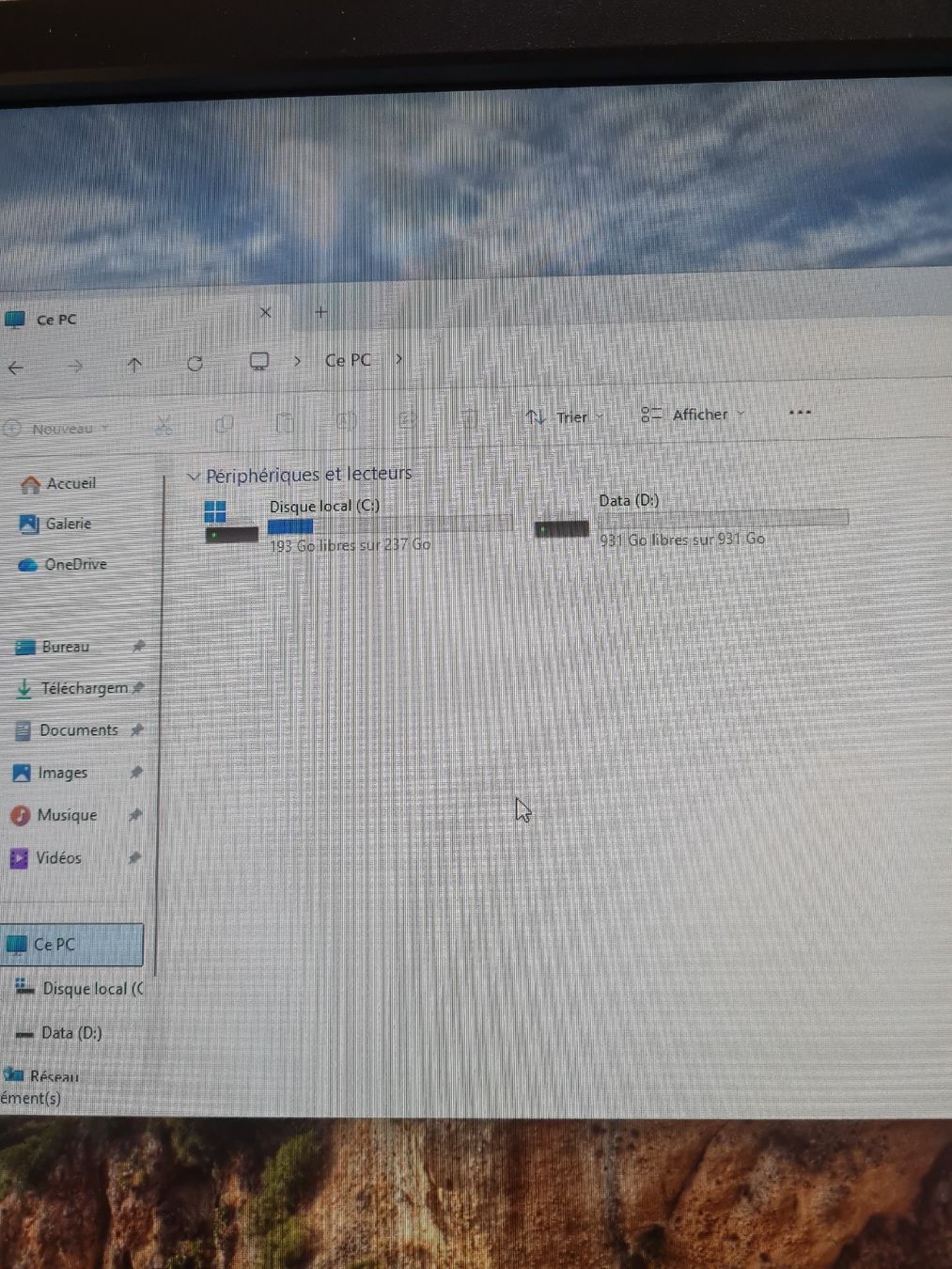
Task: Click the Copy icon in toolbar
Action: click(224, 424)
